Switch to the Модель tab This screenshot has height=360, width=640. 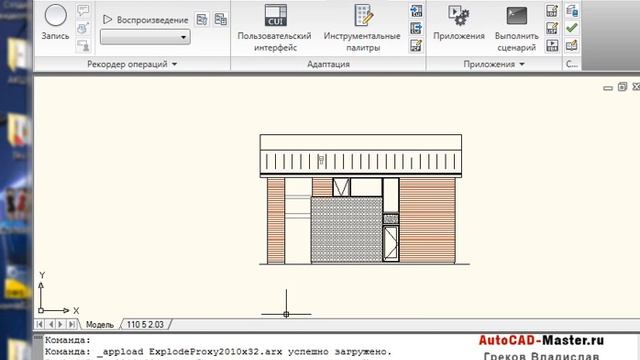click(x=100, y=324)
